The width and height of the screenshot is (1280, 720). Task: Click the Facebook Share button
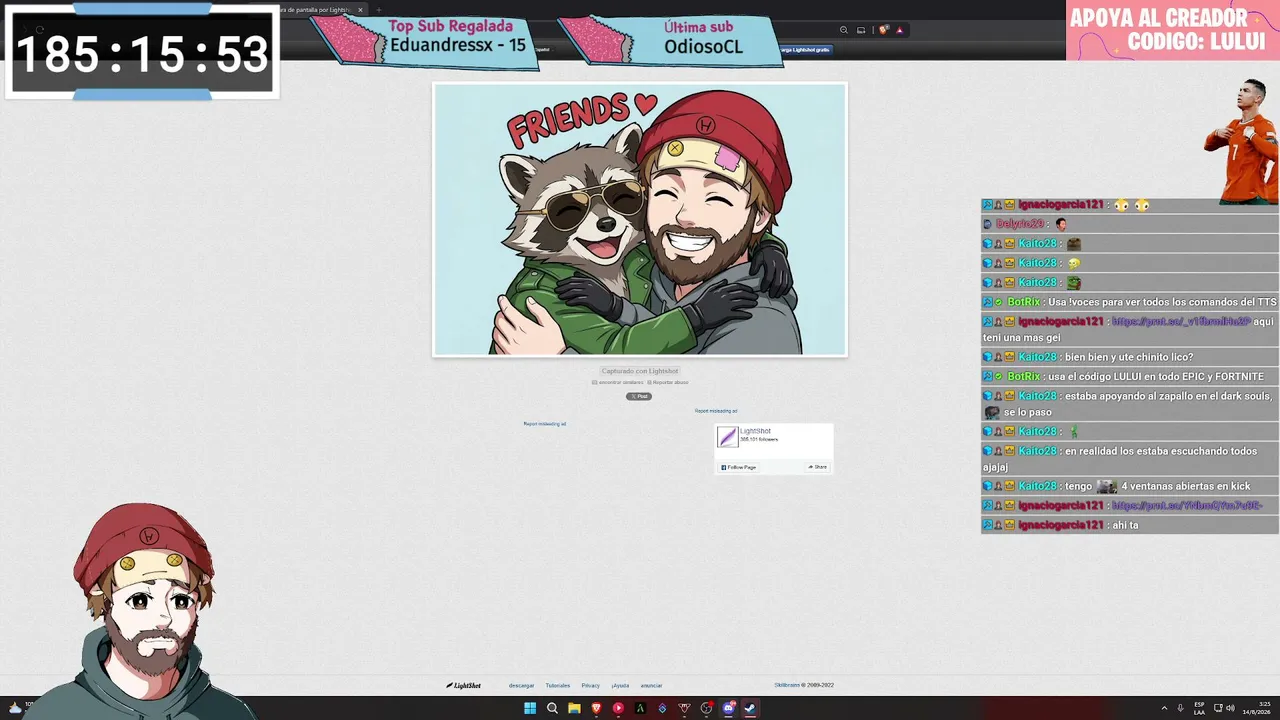pyautogui.click(x=818, y=467)
